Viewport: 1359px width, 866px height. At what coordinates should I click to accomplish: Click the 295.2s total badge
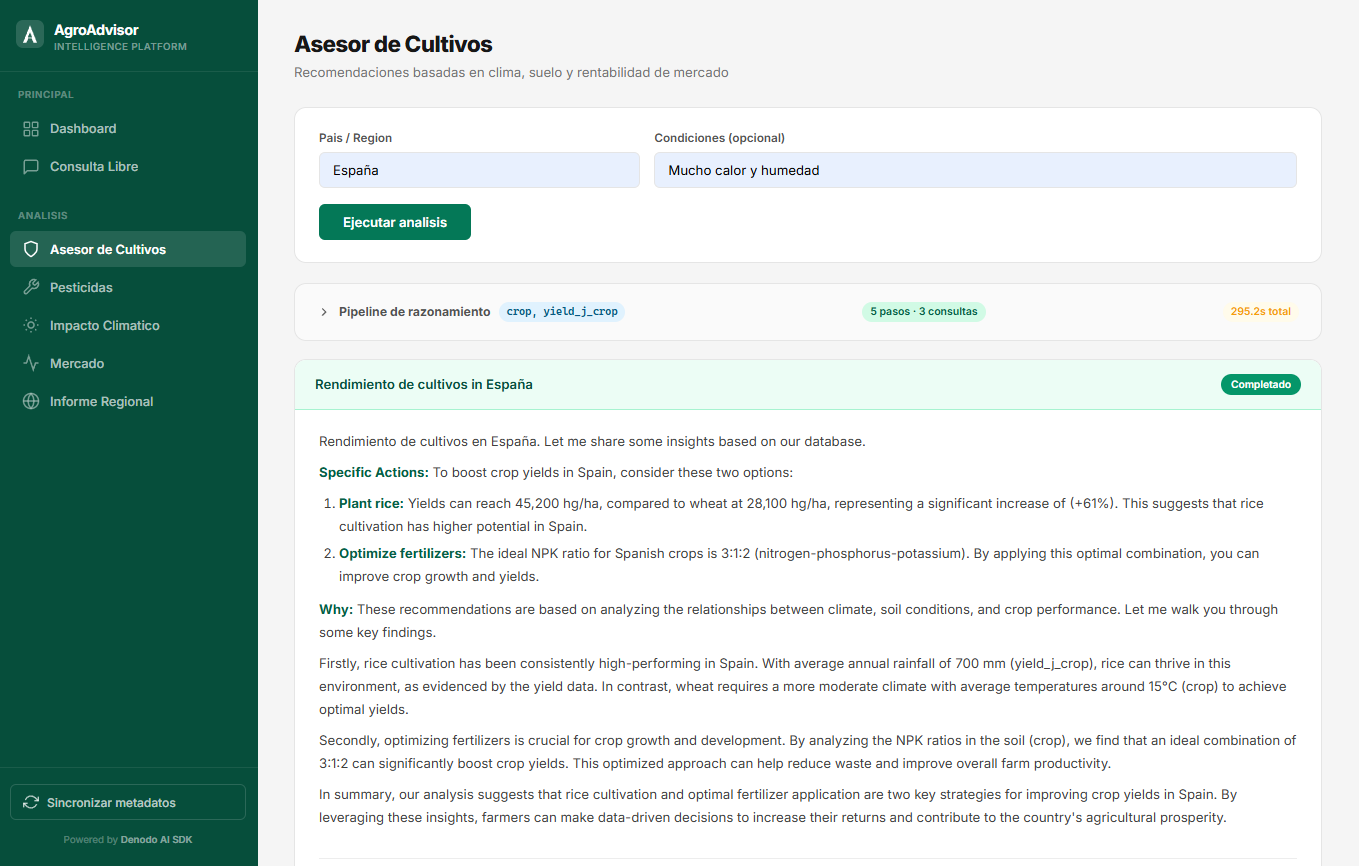point(1260,312)
